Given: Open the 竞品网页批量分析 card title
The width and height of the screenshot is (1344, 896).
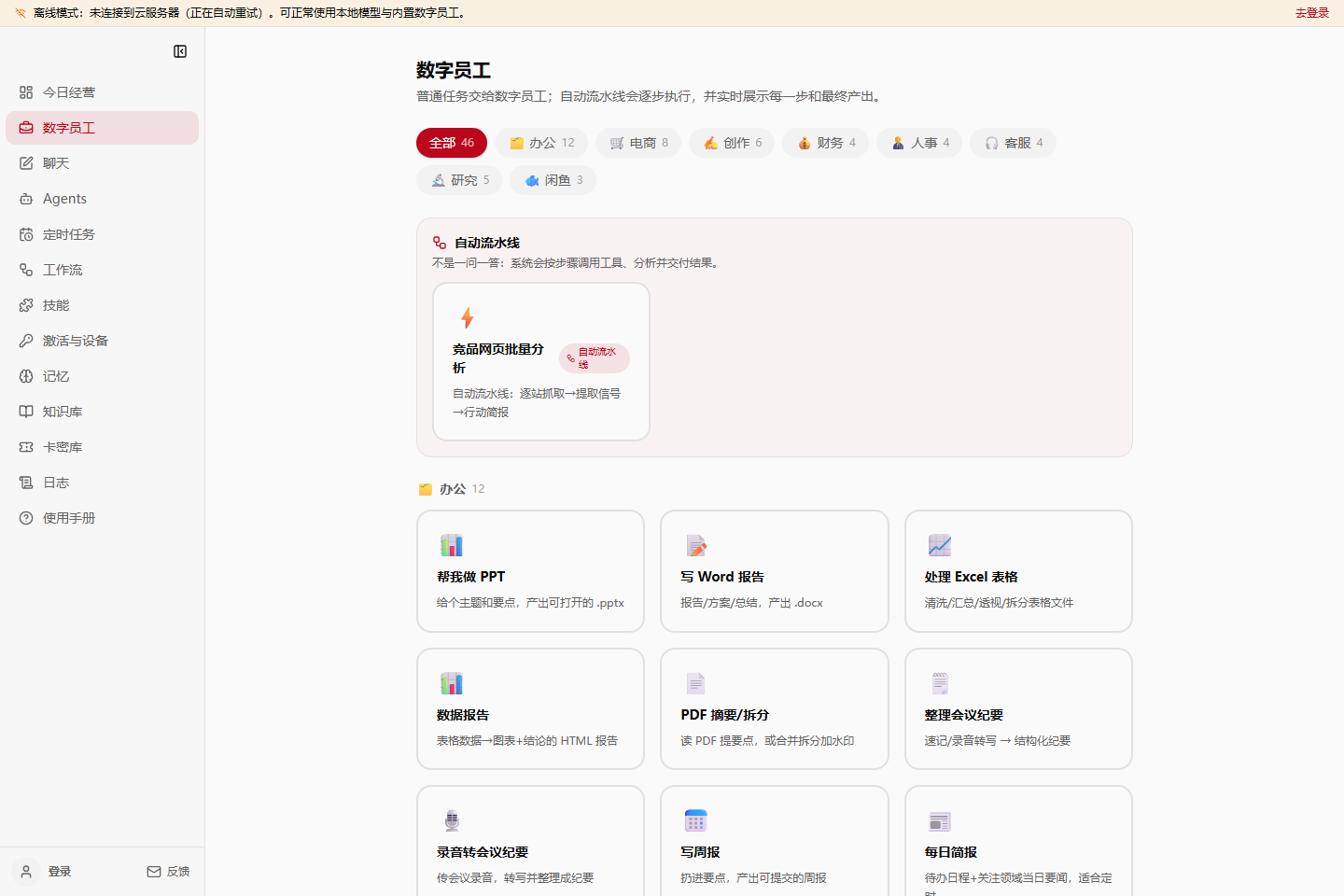Looking at the screenshot, I should click(498, 358).
